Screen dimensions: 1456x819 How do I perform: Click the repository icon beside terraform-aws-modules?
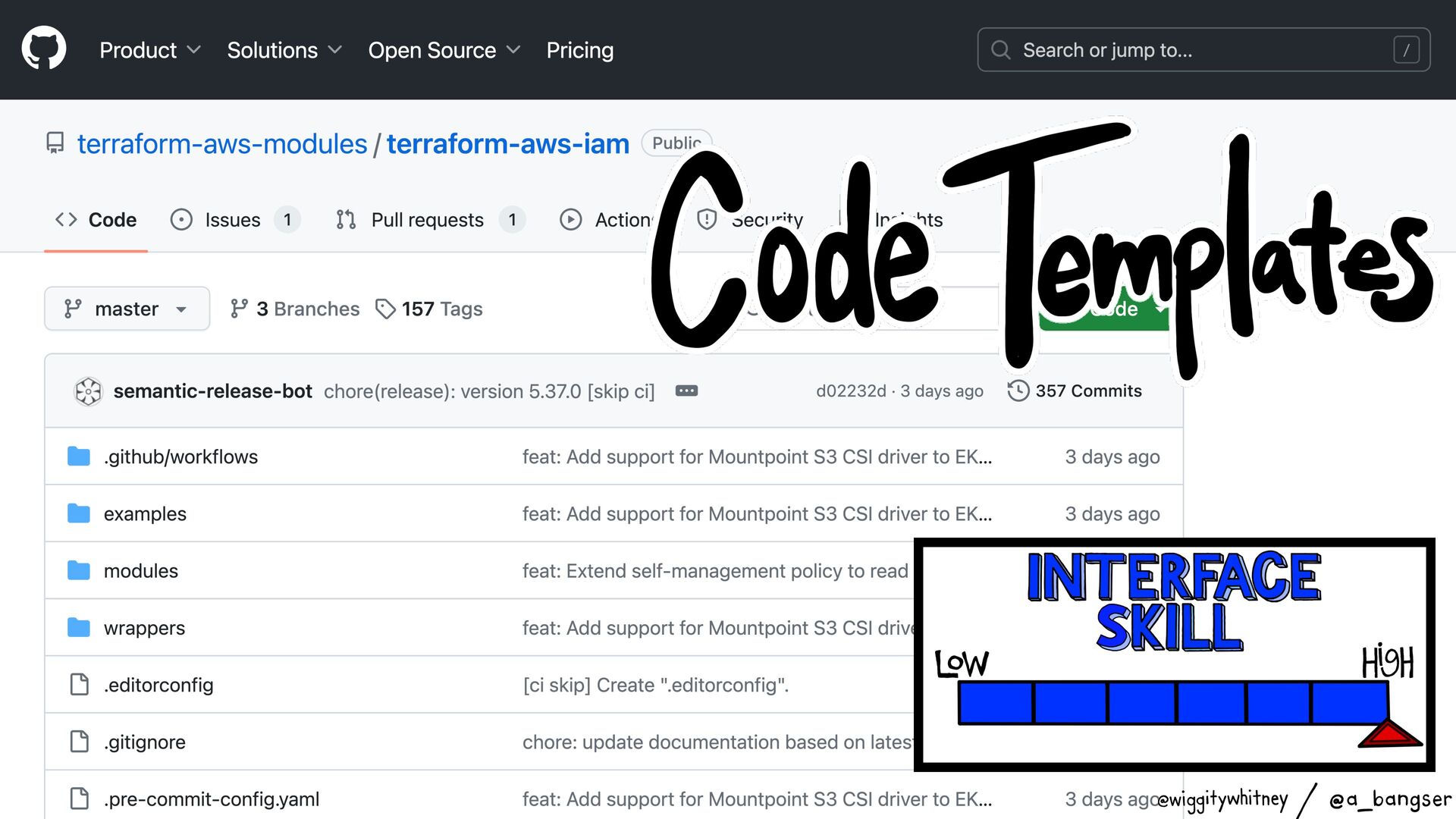click(x=55, y=143)
